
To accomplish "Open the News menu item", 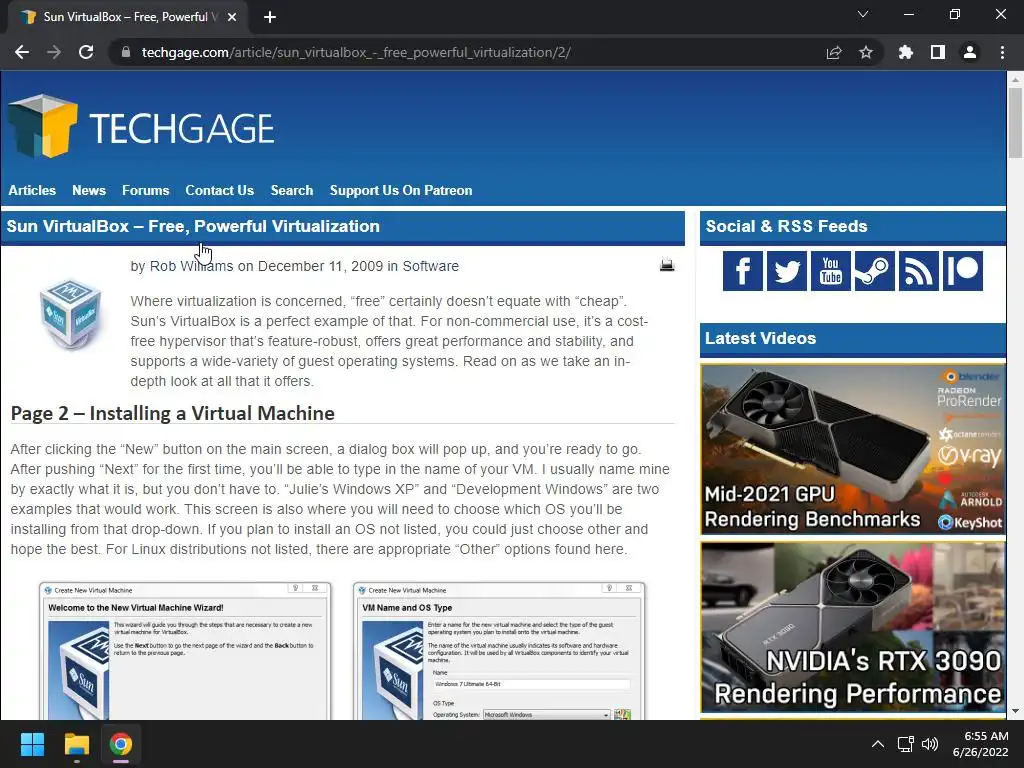I will pyautogui.click(x=89, y=190).
